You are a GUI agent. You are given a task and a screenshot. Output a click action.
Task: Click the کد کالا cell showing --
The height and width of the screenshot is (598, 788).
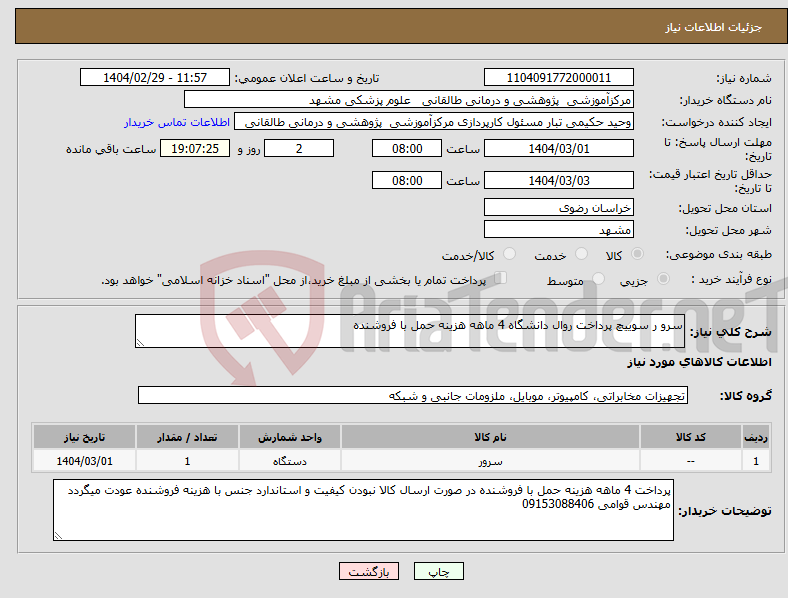click(x=691, y=461)
